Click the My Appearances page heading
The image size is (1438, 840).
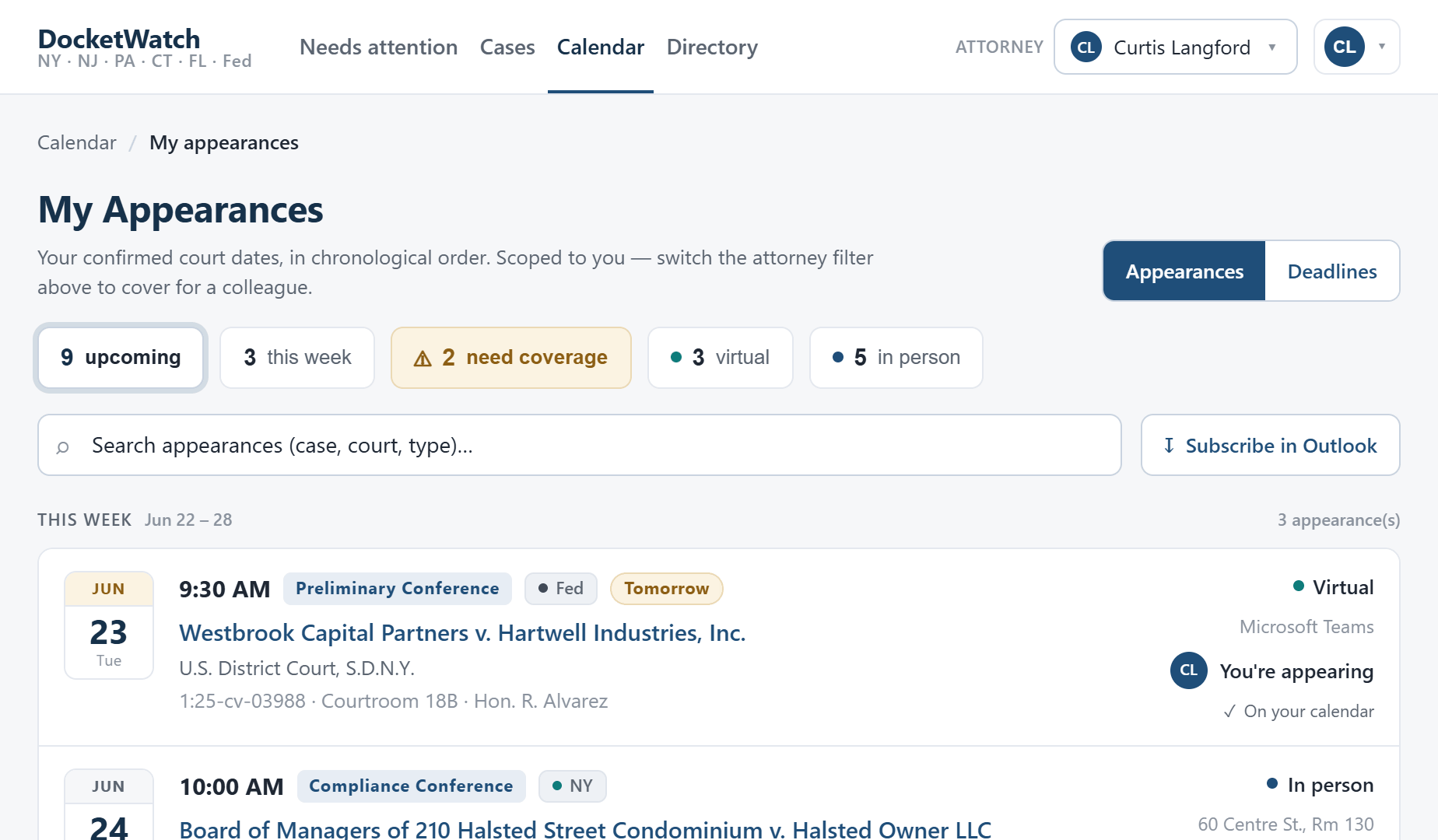pyautogui.click(x=181, y=210)
